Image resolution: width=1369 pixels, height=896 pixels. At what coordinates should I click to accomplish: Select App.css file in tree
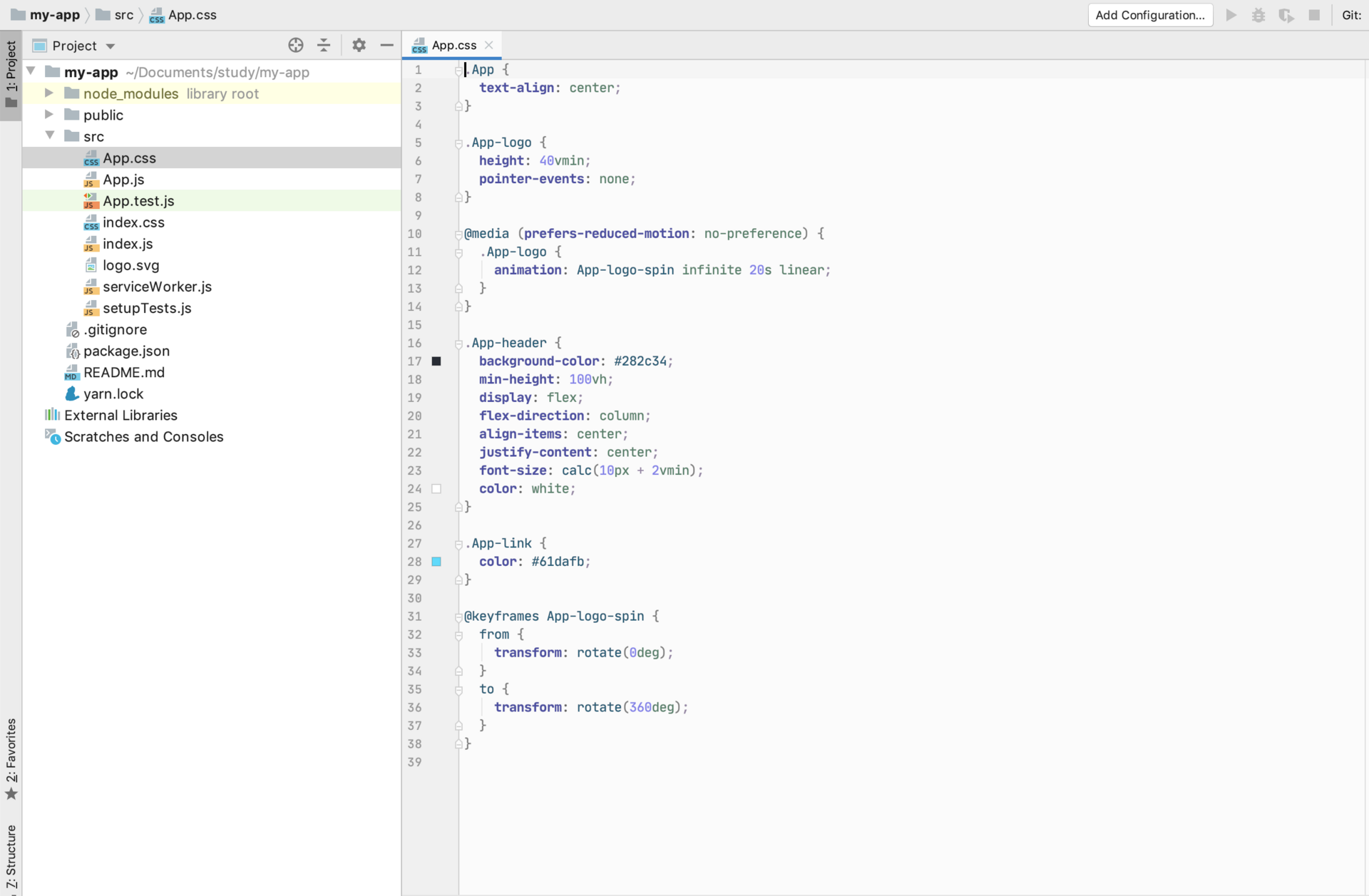pyautogui.click(x=211, y=158)
